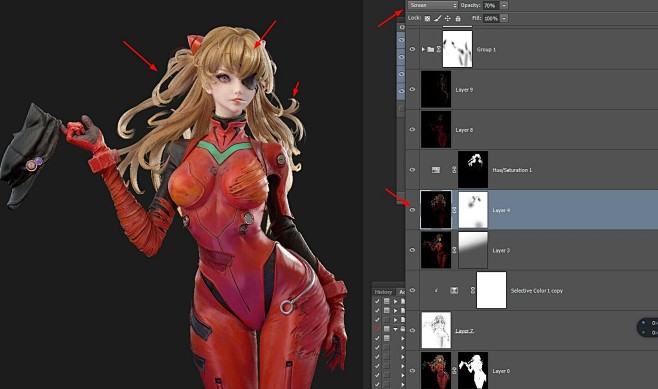This screenshot has height=389, width=658.
Task: Switch to the History tab
Action: 383,292
